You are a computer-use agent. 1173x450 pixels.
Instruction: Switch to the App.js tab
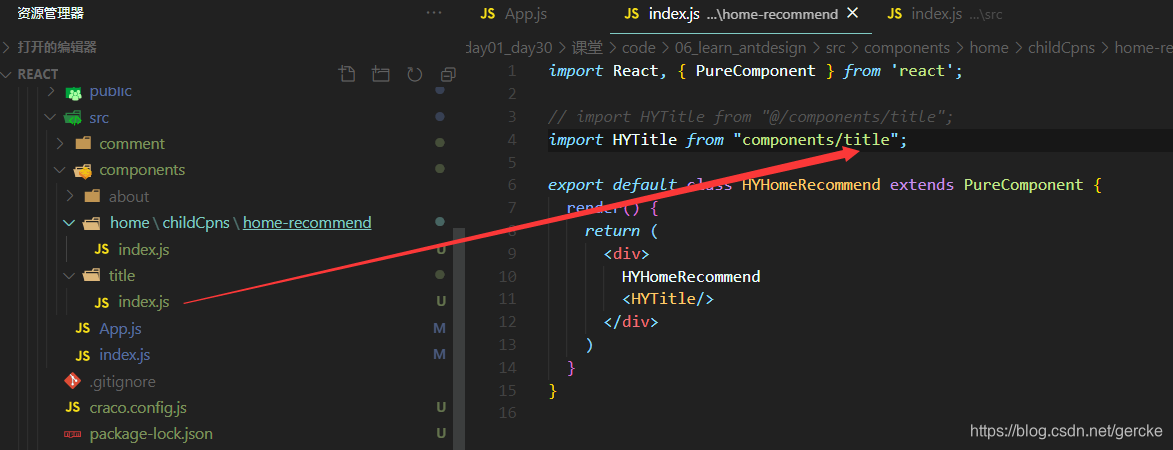(515, 14)
